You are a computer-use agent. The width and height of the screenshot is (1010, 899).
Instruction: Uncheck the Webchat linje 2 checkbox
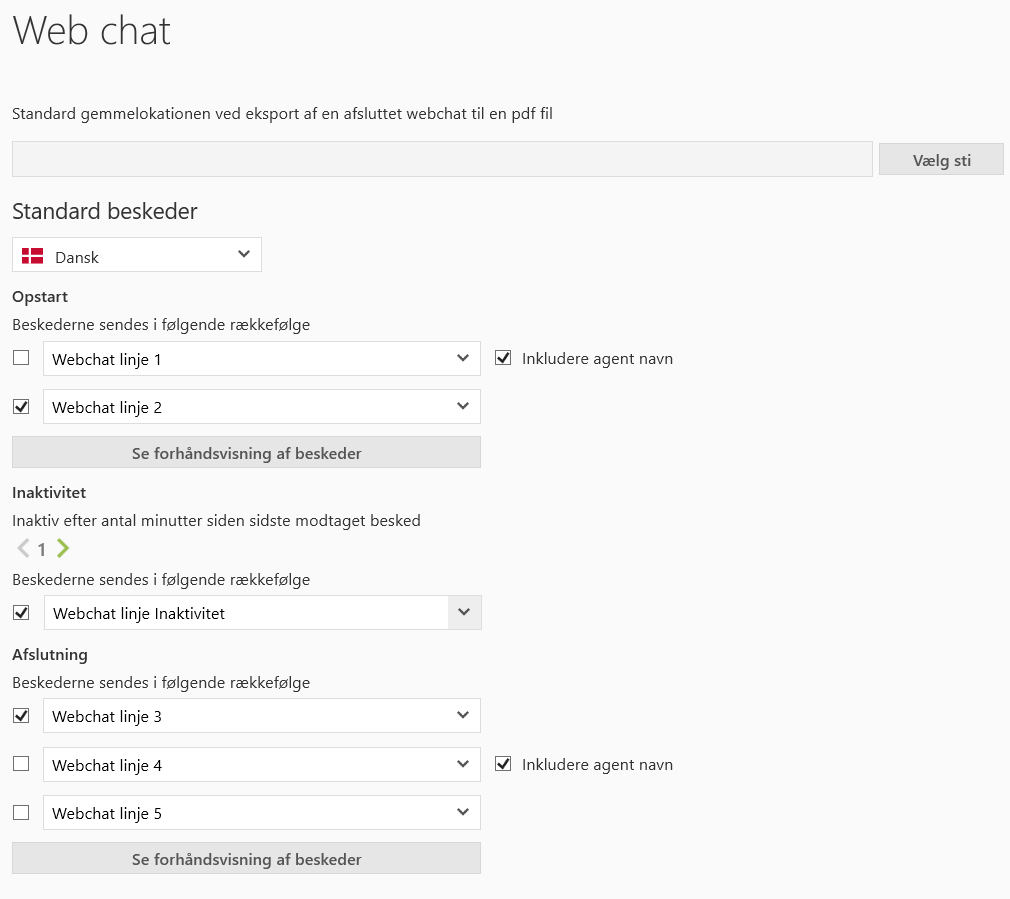(x=21, y=407)
